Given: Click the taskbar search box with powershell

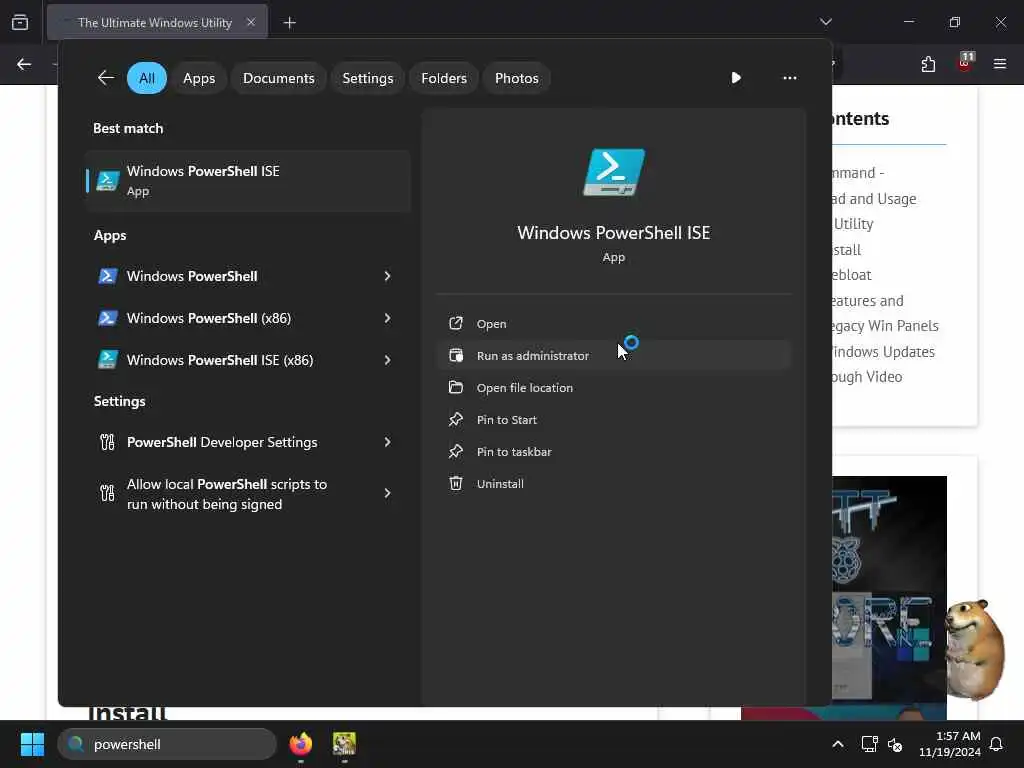Looking at the screenshot, I should 167,744.
